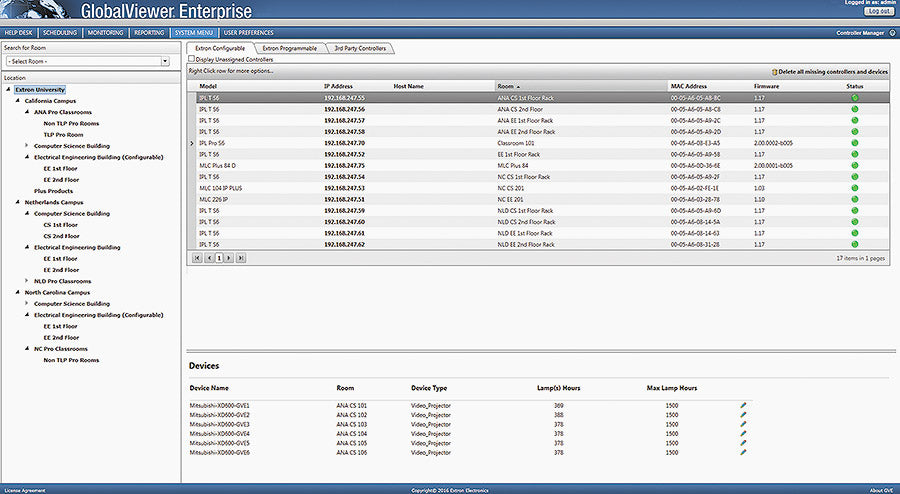The image size is (900, 494).
Task: Open the Select Room dropdown
Action: [x=165, y=61]
